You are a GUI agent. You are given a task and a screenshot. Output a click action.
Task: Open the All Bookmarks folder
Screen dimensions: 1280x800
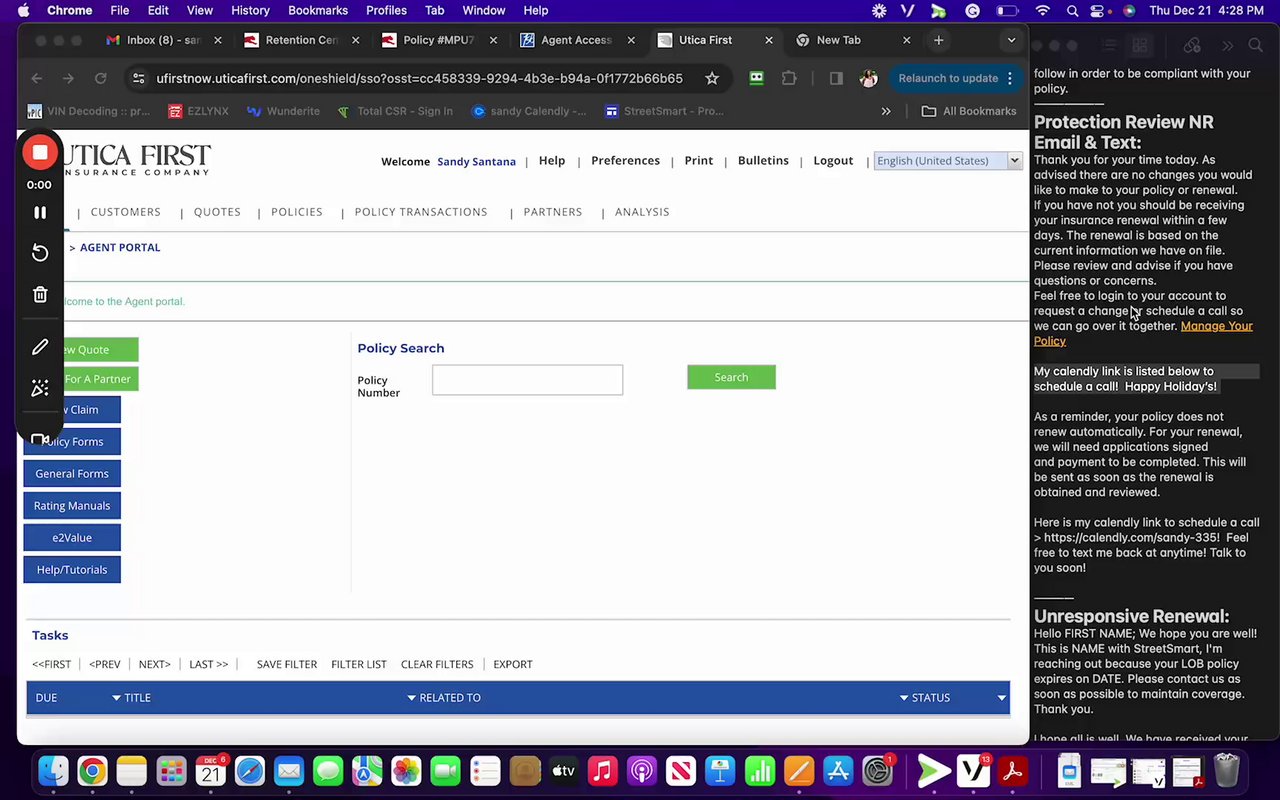969,111
